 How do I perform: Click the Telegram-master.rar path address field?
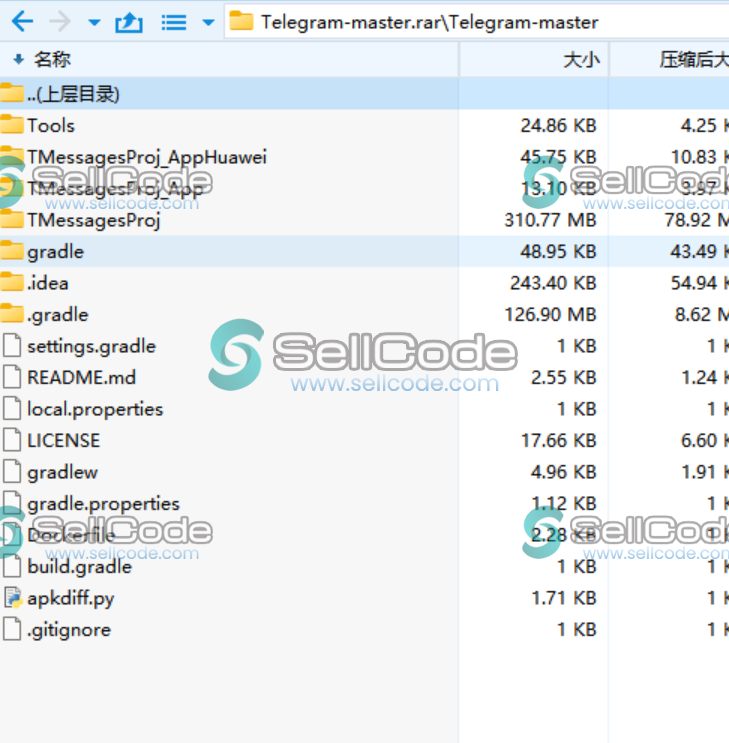[476, 22]
